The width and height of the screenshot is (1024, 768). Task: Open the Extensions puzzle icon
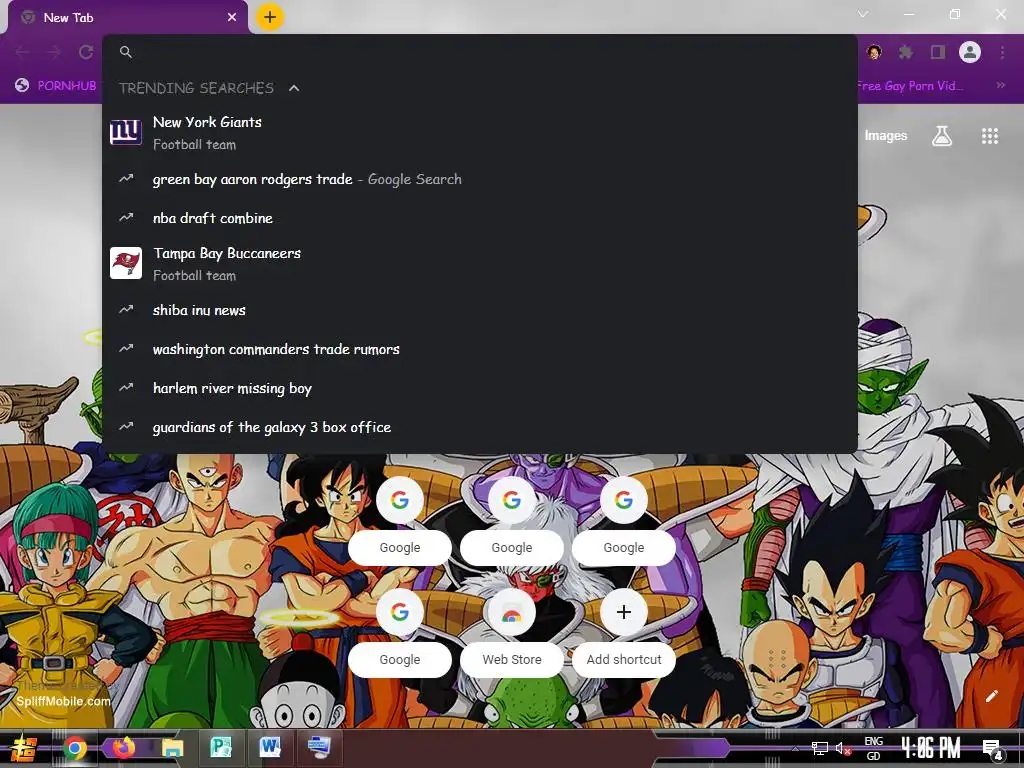(906, 52)
